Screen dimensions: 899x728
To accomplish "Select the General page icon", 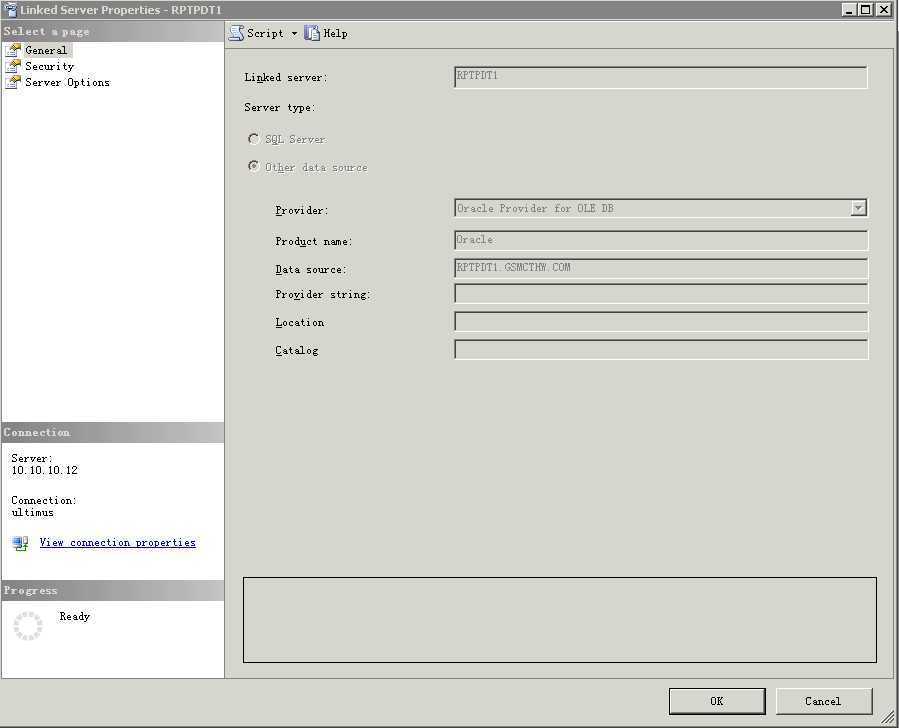I will coord(13,50).
